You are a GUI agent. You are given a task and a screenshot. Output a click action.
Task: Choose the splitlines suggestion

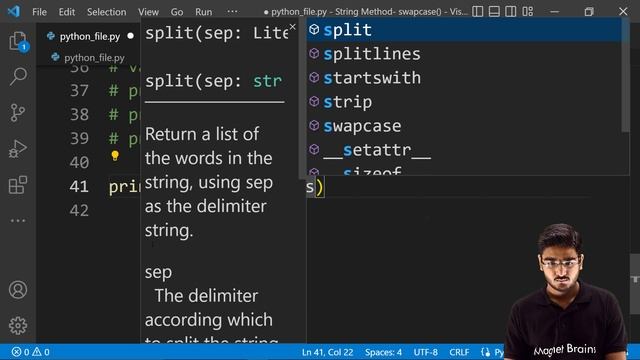(x=464, y=54)
